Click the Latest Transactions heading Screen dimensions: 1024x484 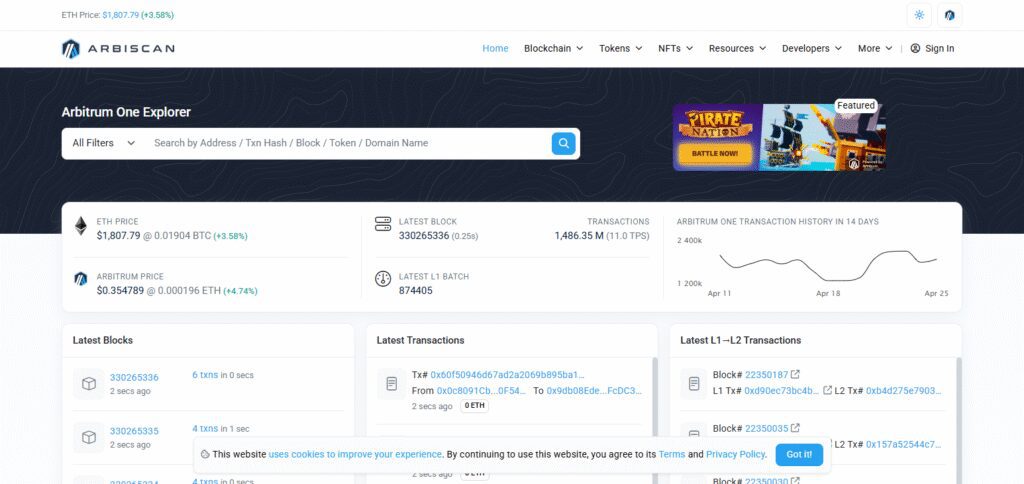(x=421, y=340)
